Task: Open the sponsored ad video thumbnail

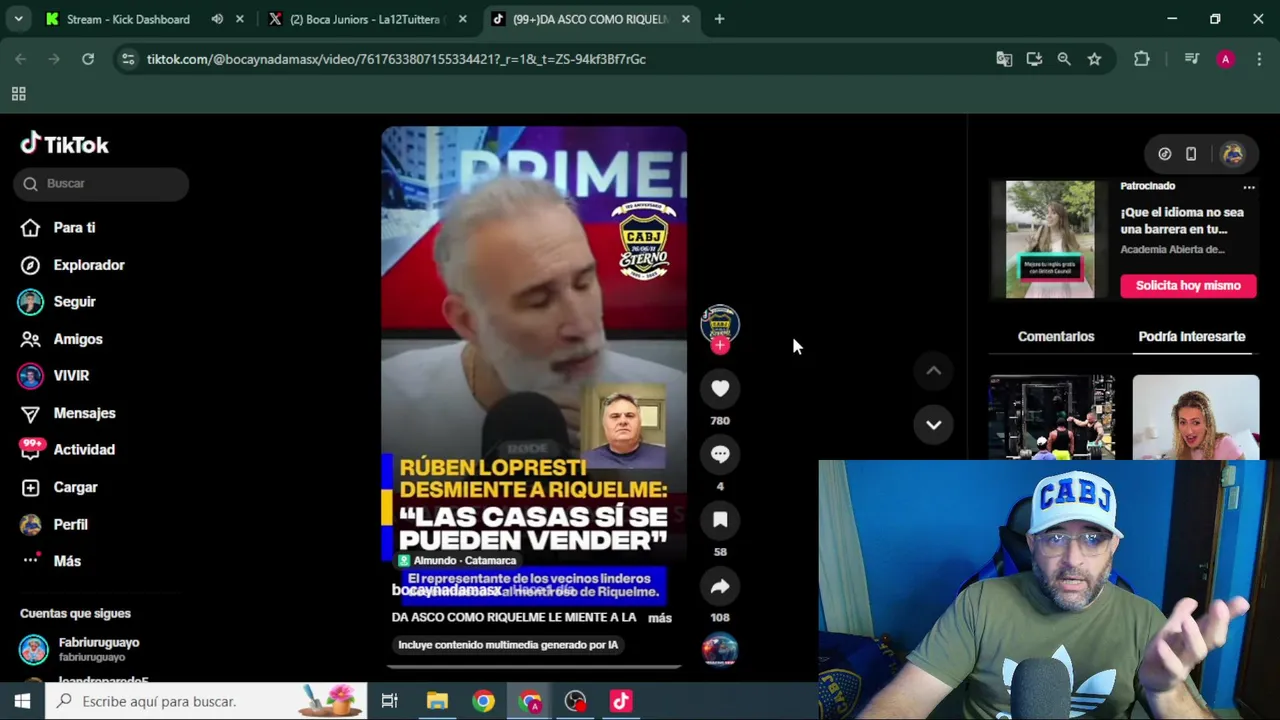Action: point(1050,240)
